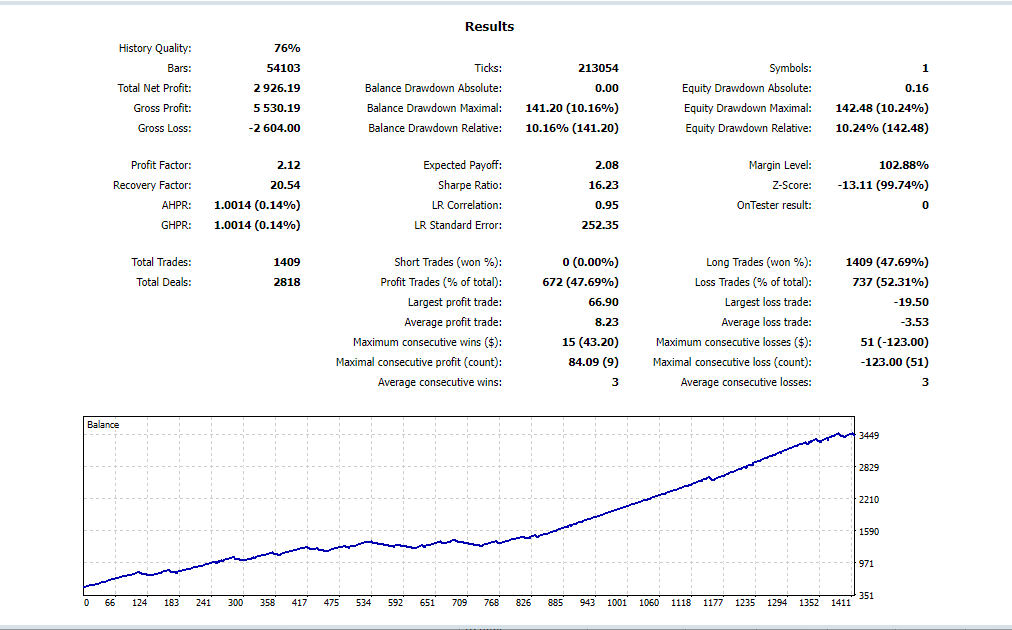
Task: Click trade number 66 on chart axis
Action: [x=110, y=603]
